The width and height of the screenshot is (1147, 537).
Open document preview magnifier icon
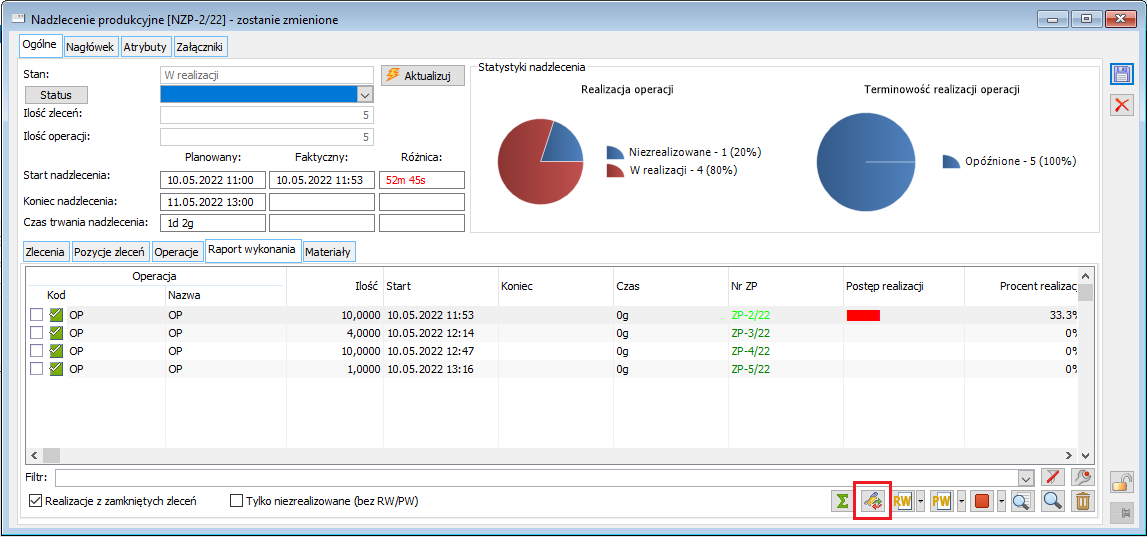pos(1022,501)
